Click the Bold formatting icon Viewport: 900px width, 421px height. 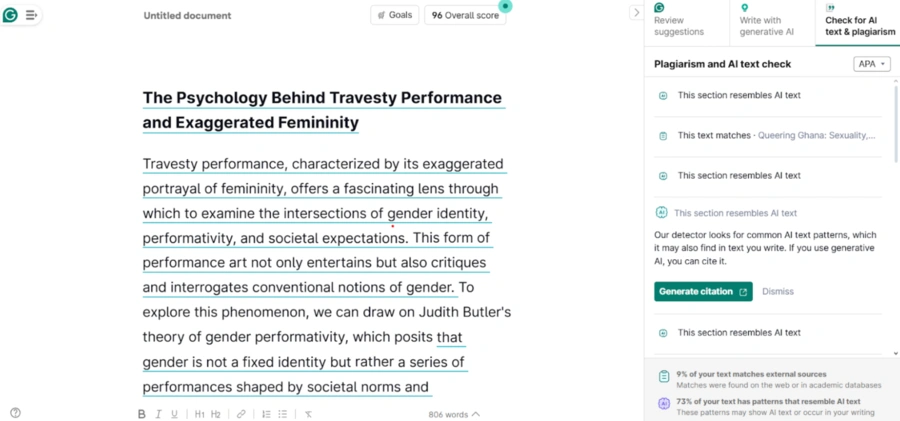[141, 414]
